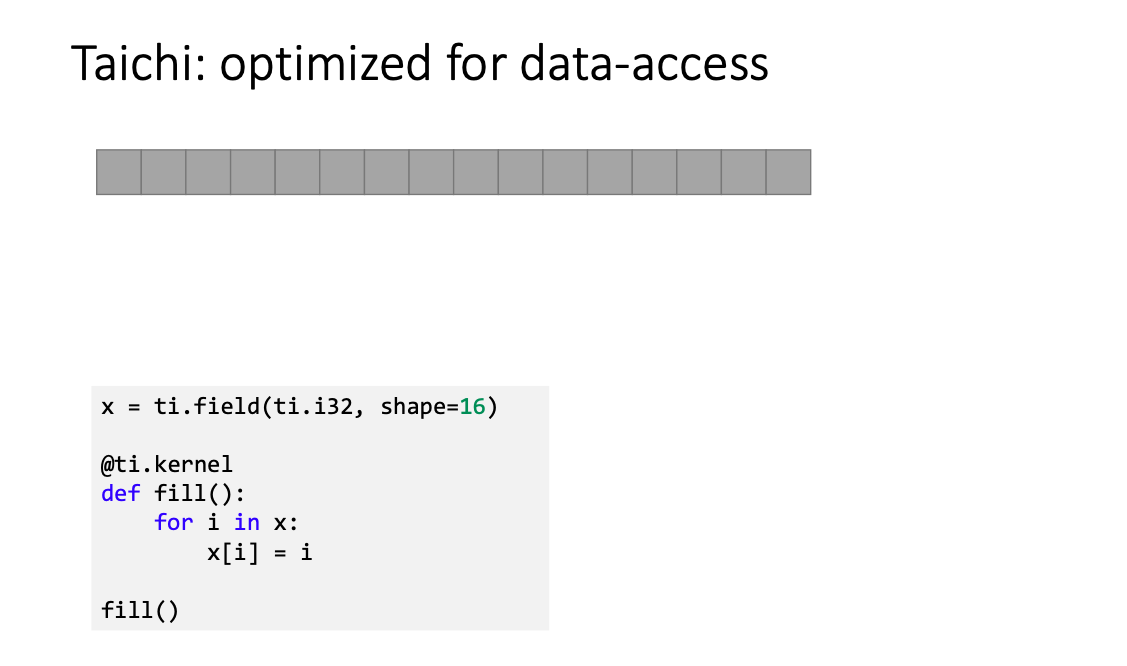Select the eighth gray cell in the row
The image size is (1127, 666).
tap(431, 172)
